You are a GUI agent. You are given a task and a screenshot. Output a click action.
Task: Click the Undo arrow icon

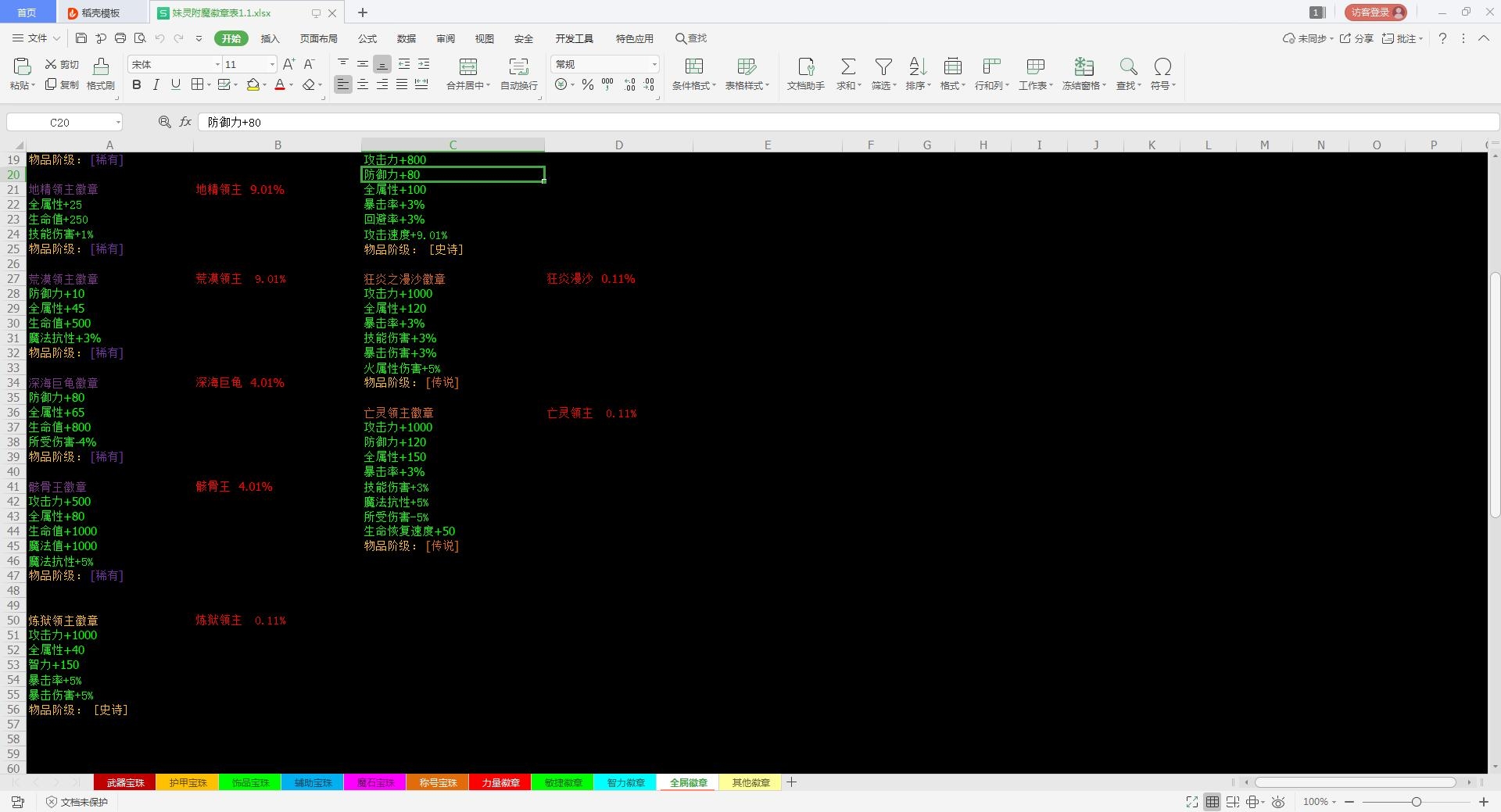tap(159, 38)
